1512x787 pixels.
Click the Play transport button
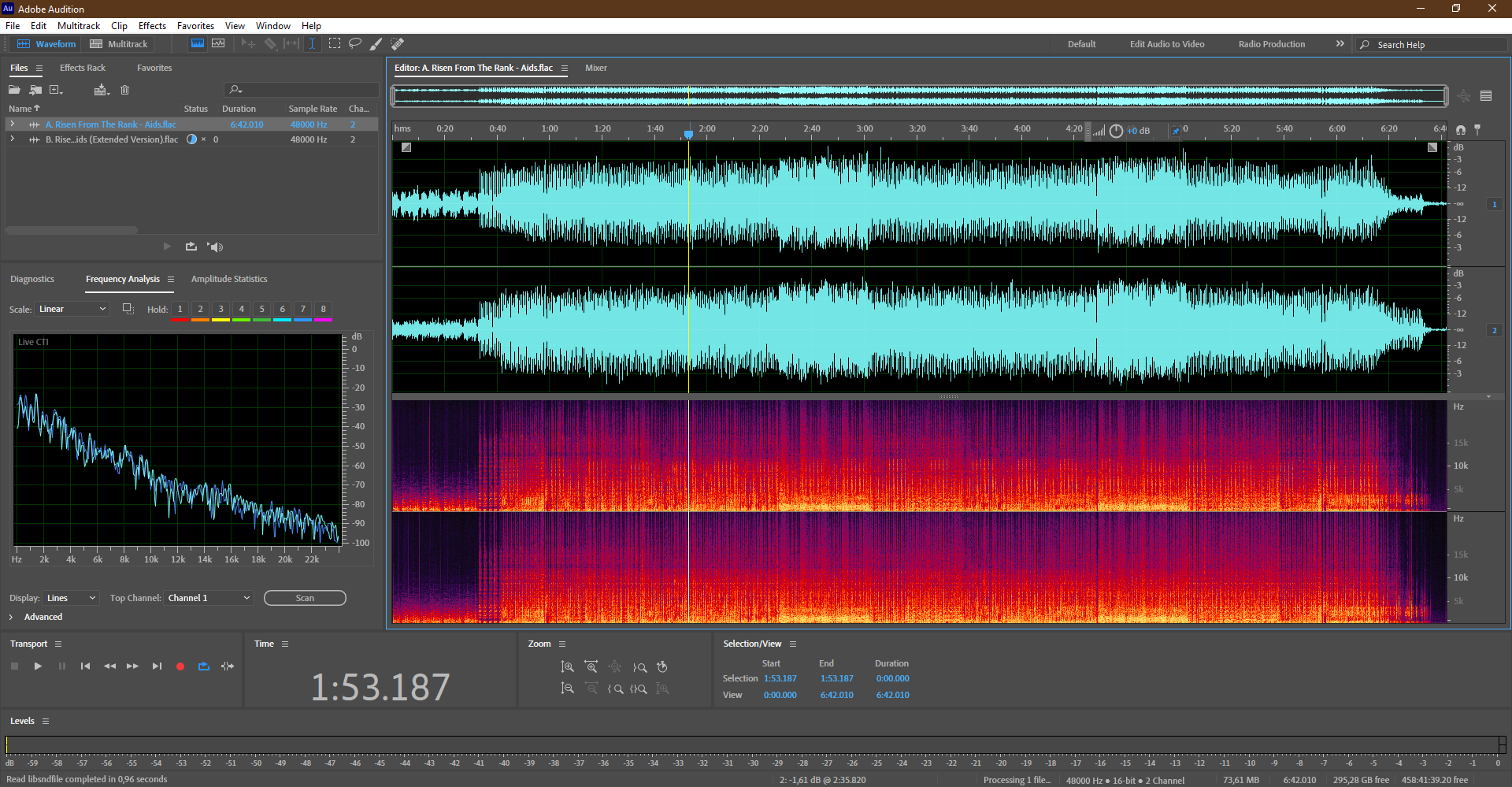pos(38,666)
